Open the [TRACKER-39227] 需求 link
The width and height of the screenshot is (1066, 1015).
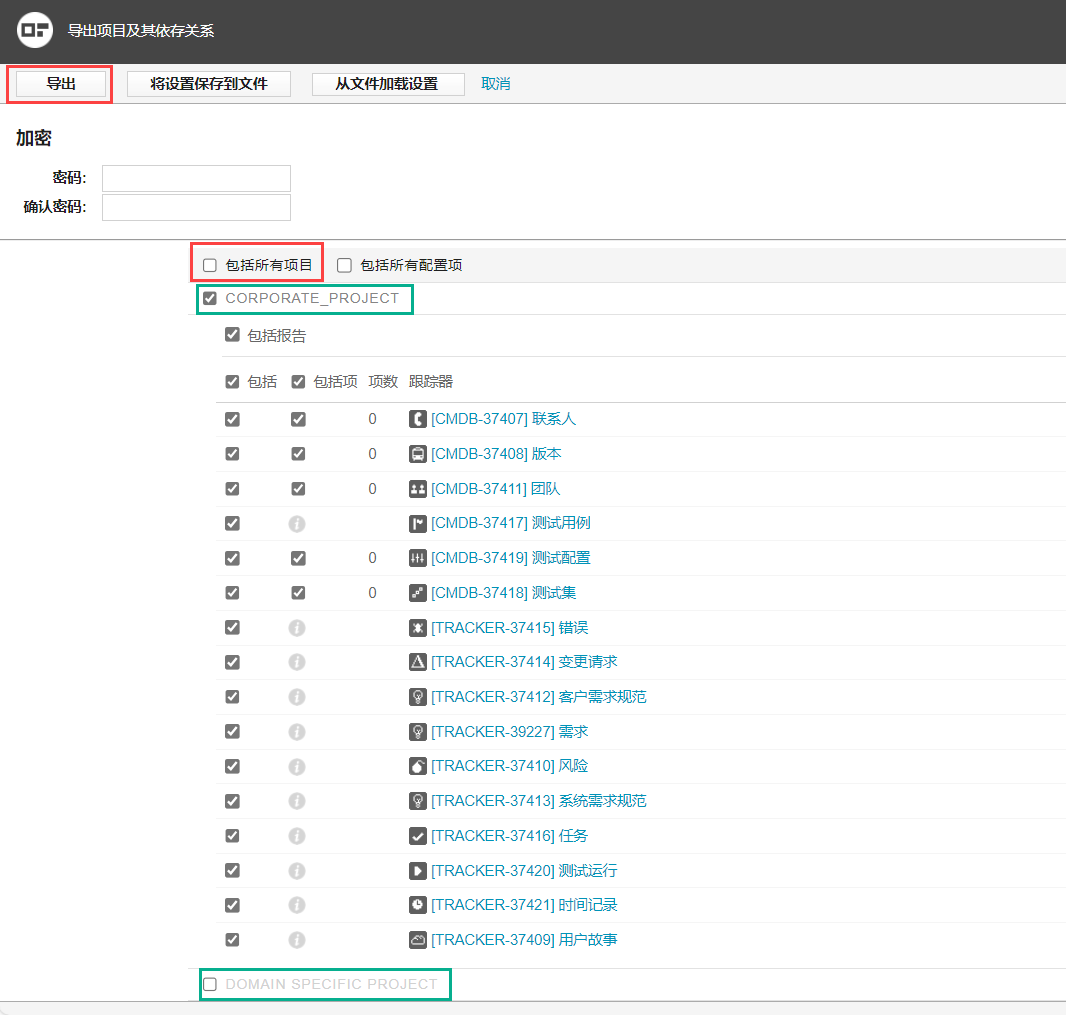pos(509,732)
